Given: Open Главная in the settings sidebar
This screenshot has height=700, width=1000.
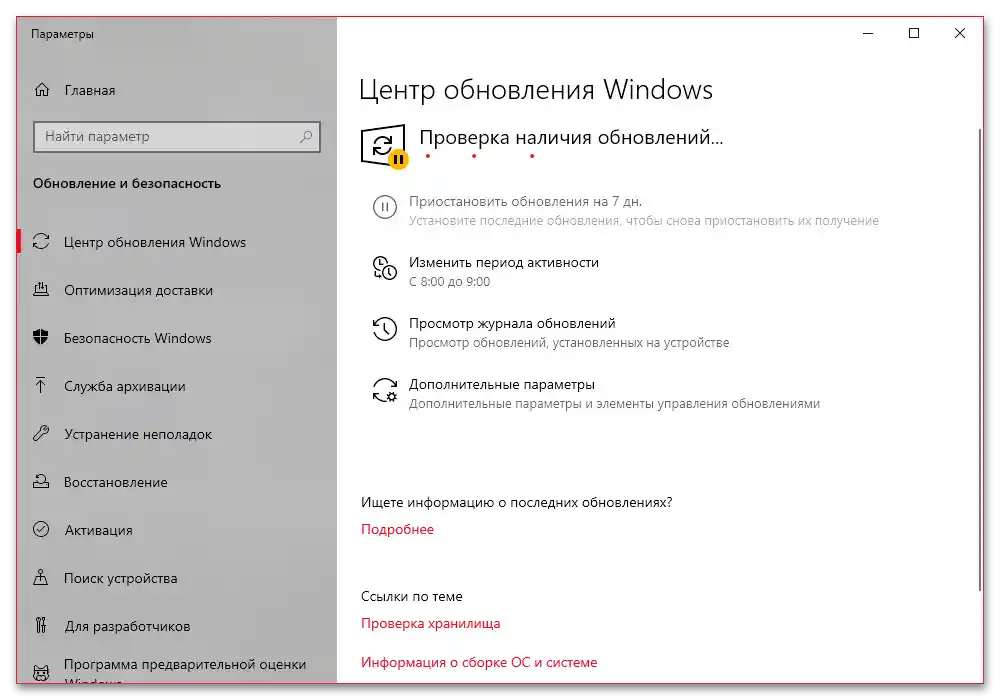Looking at the screenshot, I should click(89, 91).
